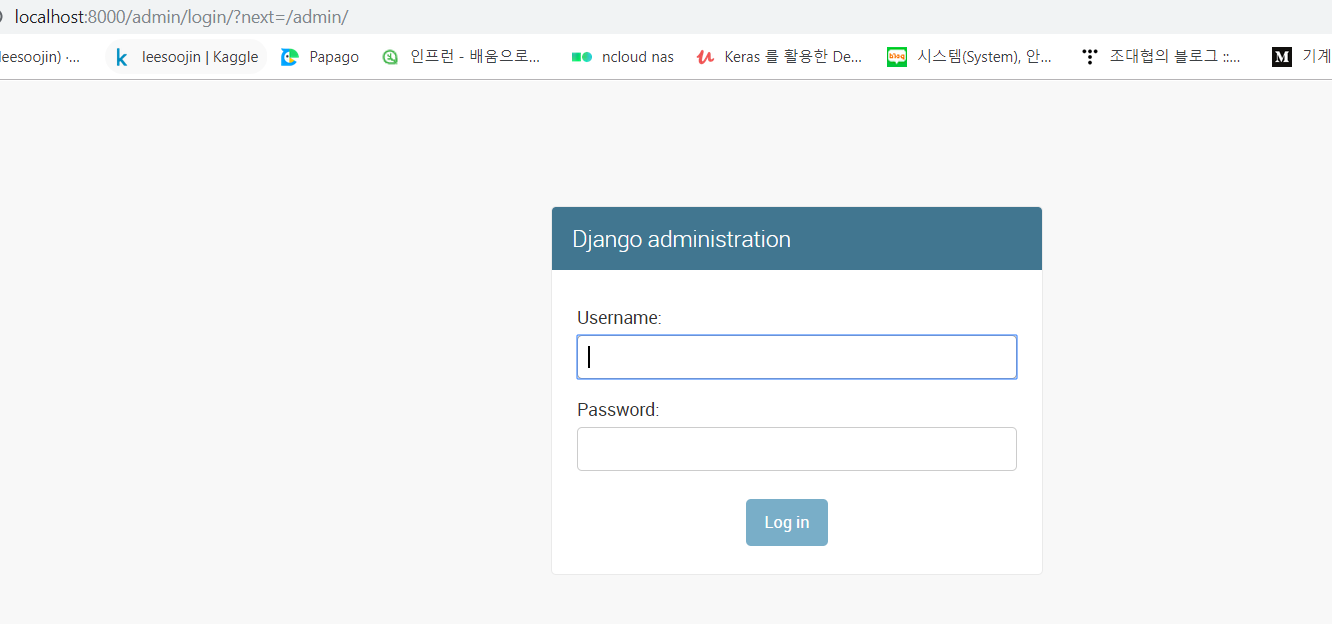Click the Papago parrot icon

click(x=290, y=57)
